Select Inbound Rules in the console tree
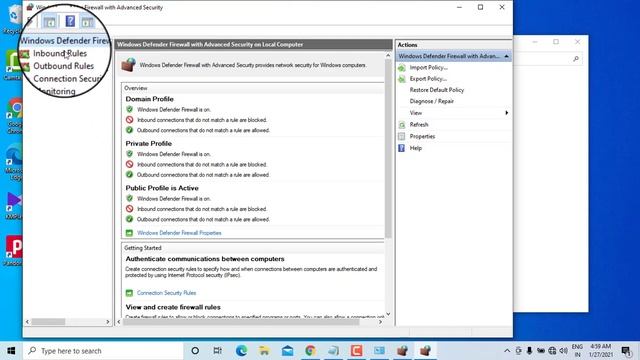The image size is (640, 360). point(60,53)
